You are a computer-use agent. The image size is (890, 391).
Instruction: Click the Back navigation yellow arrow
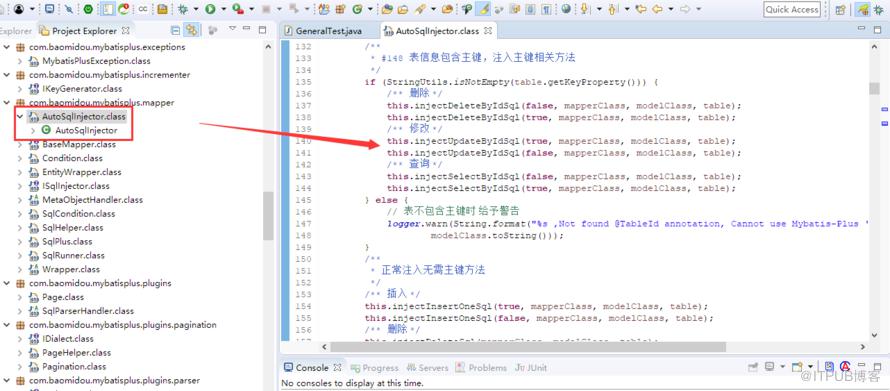(x=657, y=9)
